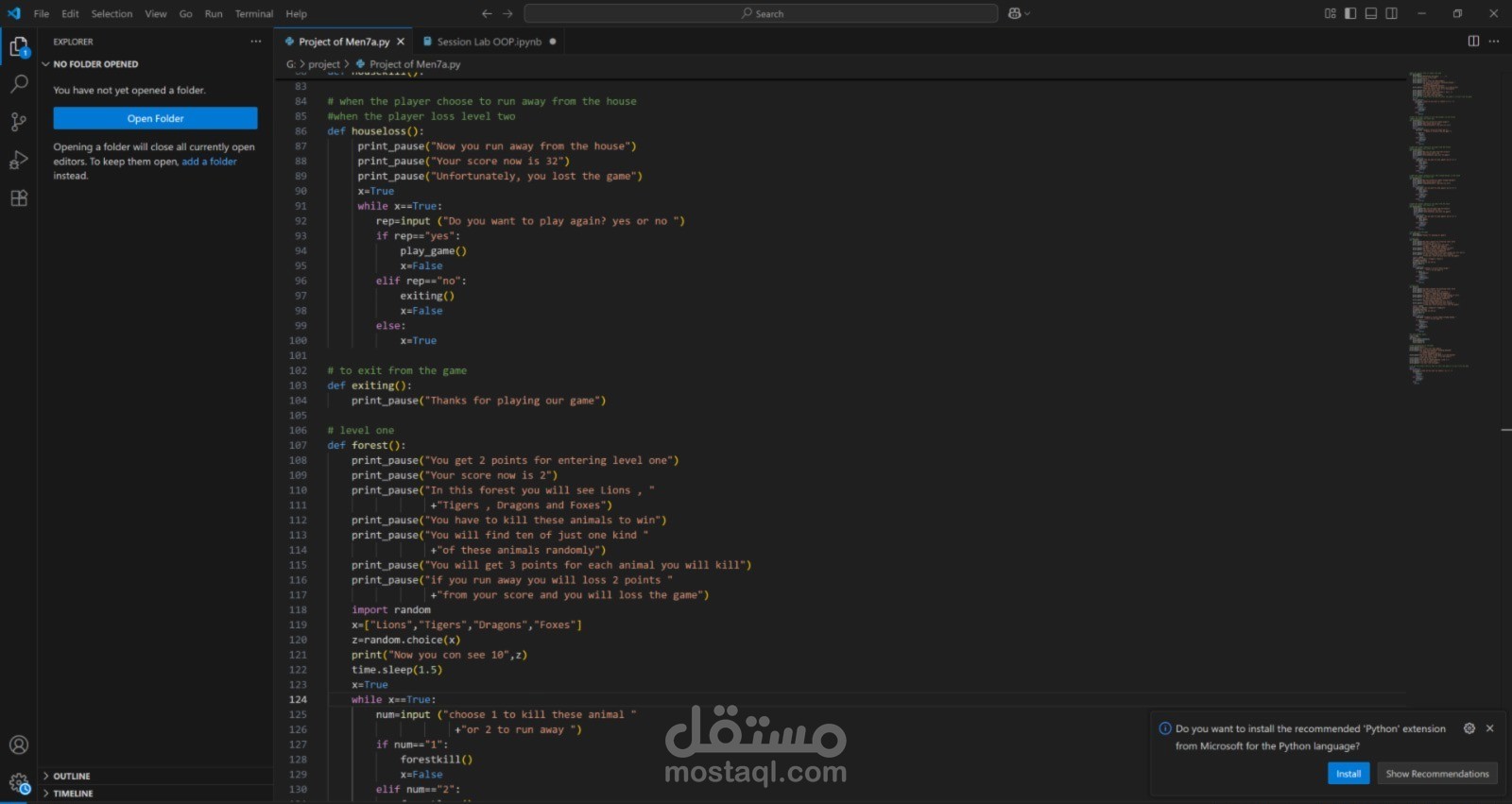Open the Accounts menu icon
The height and width of the screenshot is (804, 1512).
click(x=19, y=744)
